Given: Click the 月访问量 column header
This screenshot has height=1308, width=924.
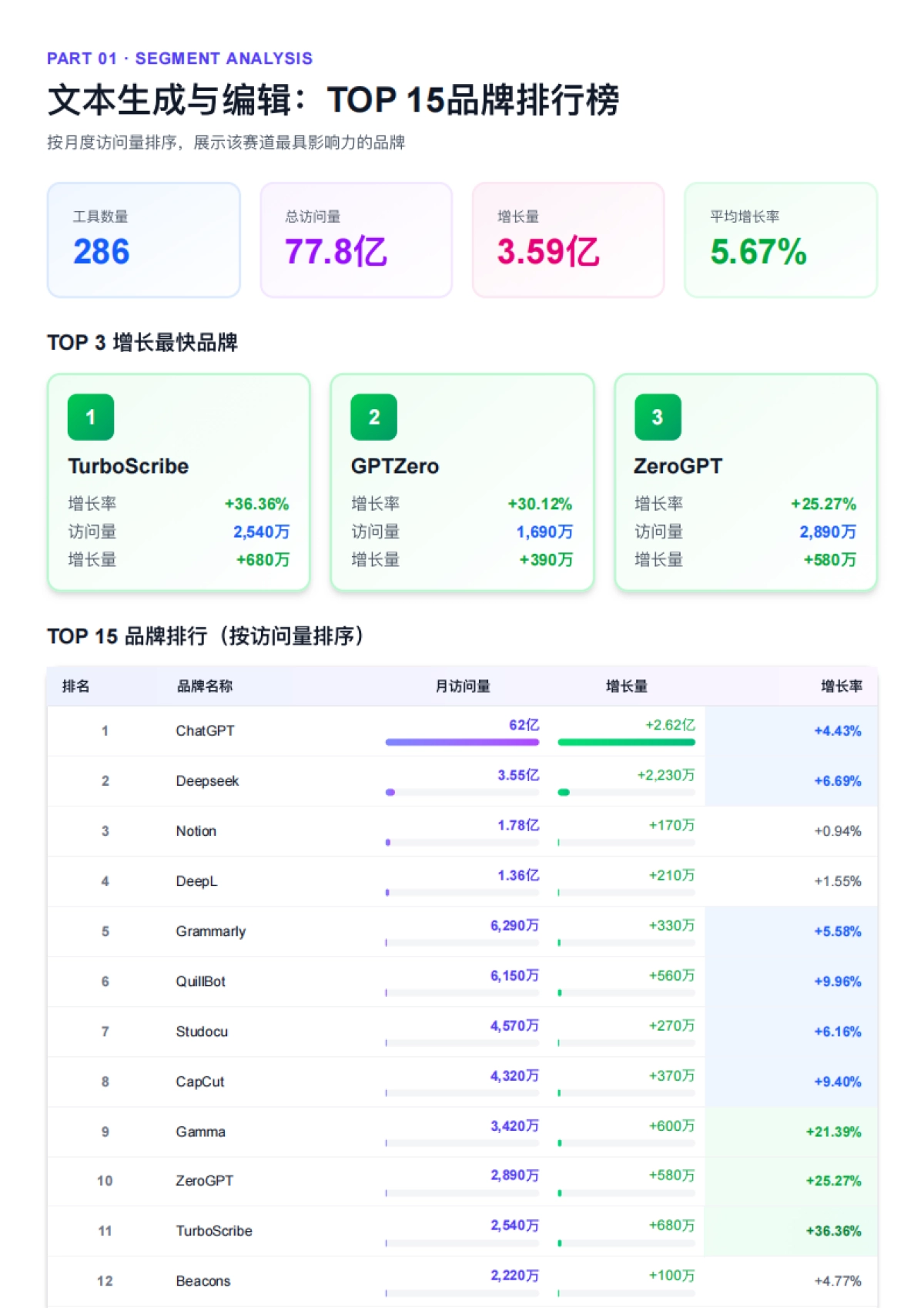Looking at the screenshot, I should [x=462, y=686].
